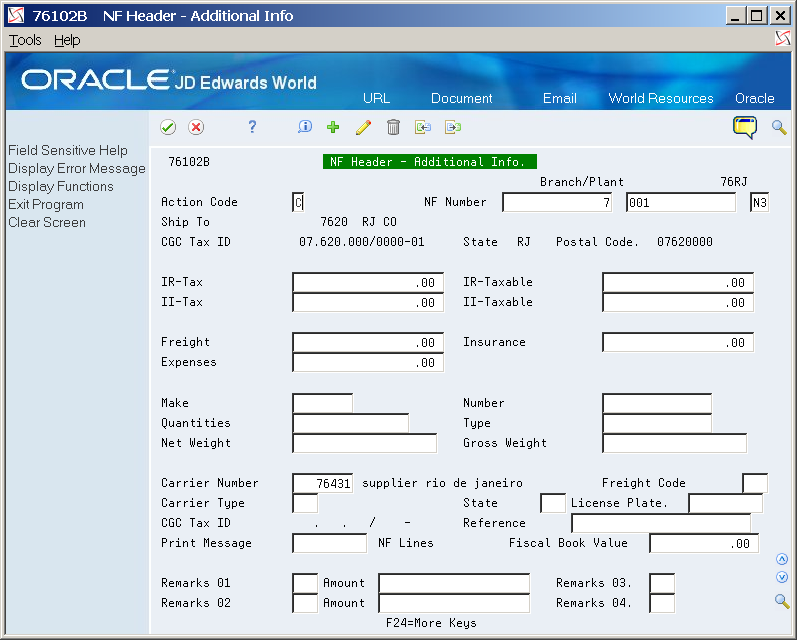The width and height of the screenshot is (797, 640).
Task: Click the Freight amount field
Action: pyautogui.click(x=368, y=343)
